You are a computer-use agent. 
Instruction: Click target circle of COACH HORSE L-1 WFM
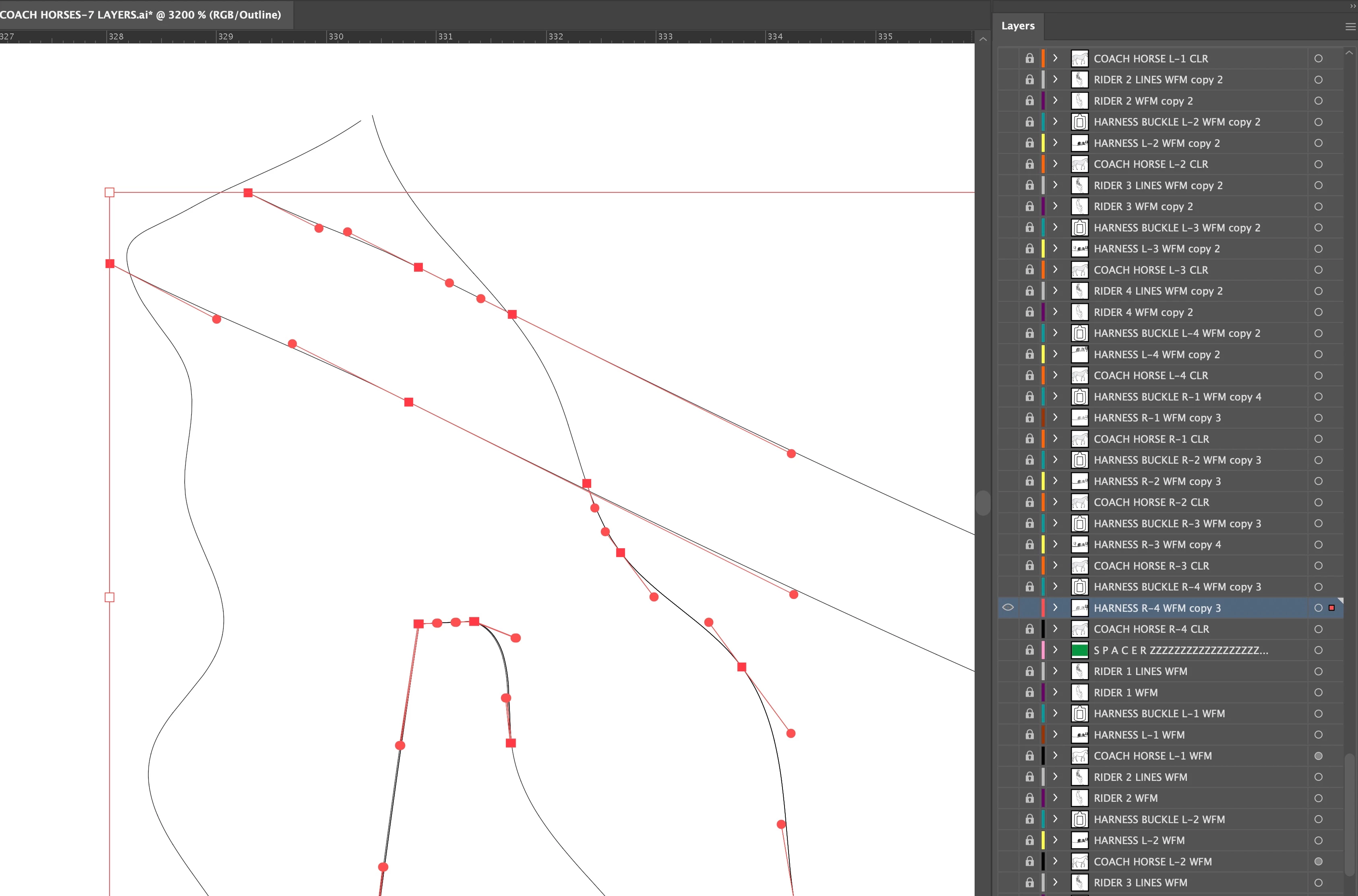[1318, 756]
